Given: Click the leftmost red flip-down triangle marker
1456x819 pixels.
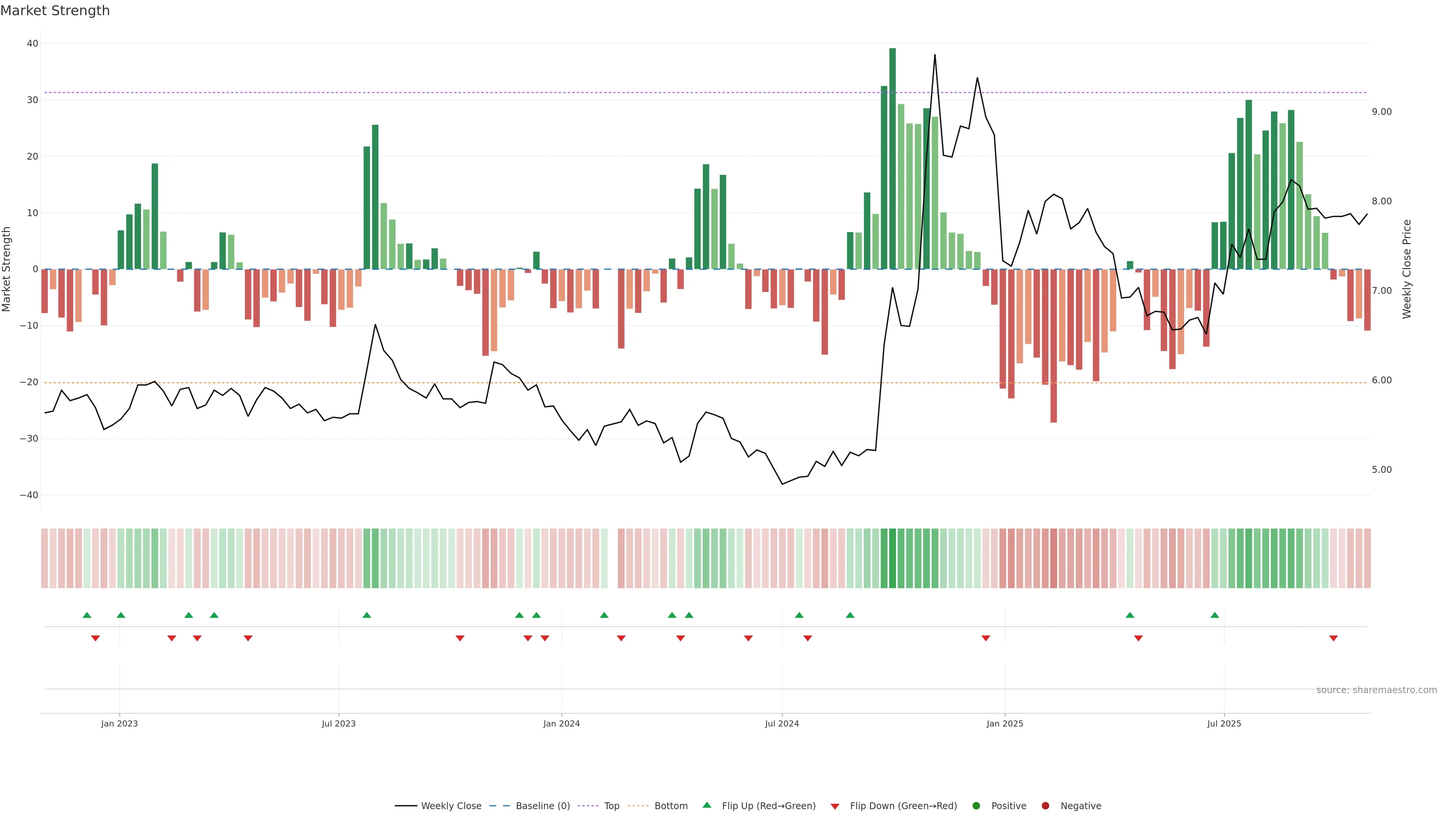Looking at the screenshot, I should click(96, 638).
